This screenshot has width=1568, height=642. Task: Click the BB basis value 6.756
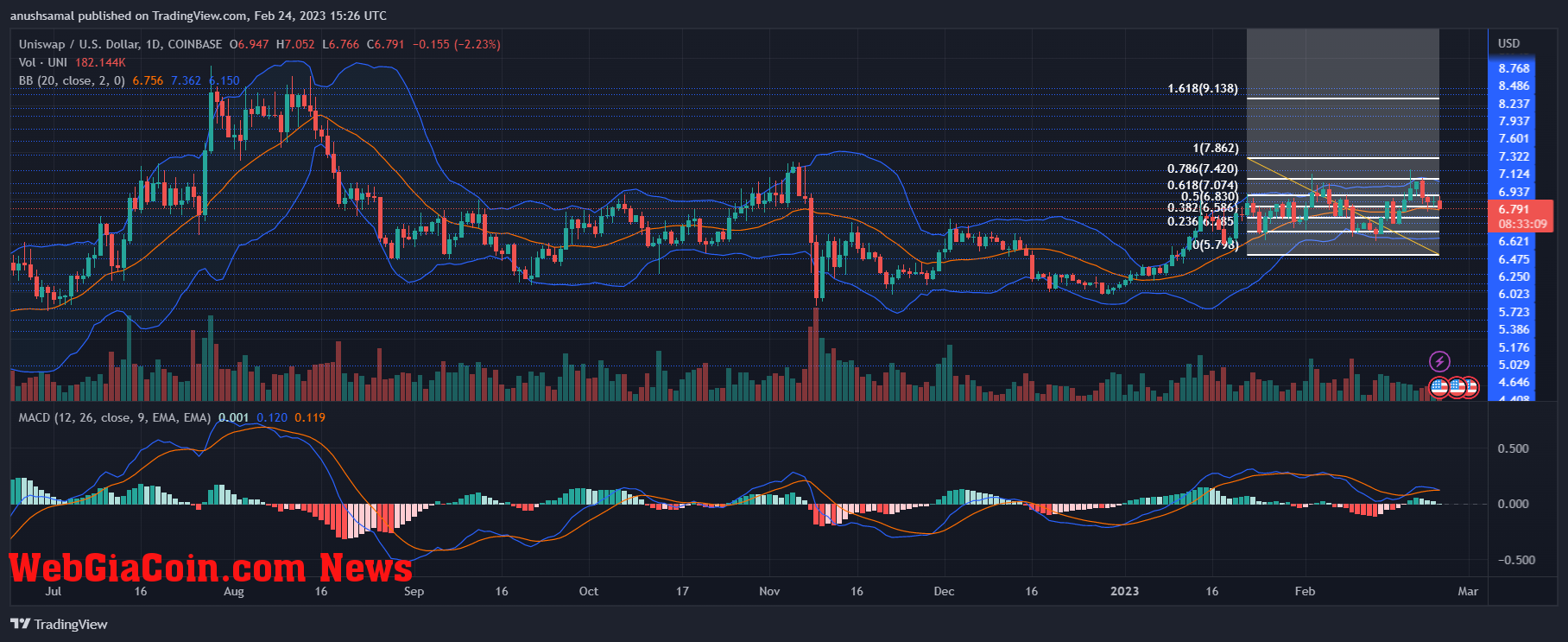(x=148, y=80)
